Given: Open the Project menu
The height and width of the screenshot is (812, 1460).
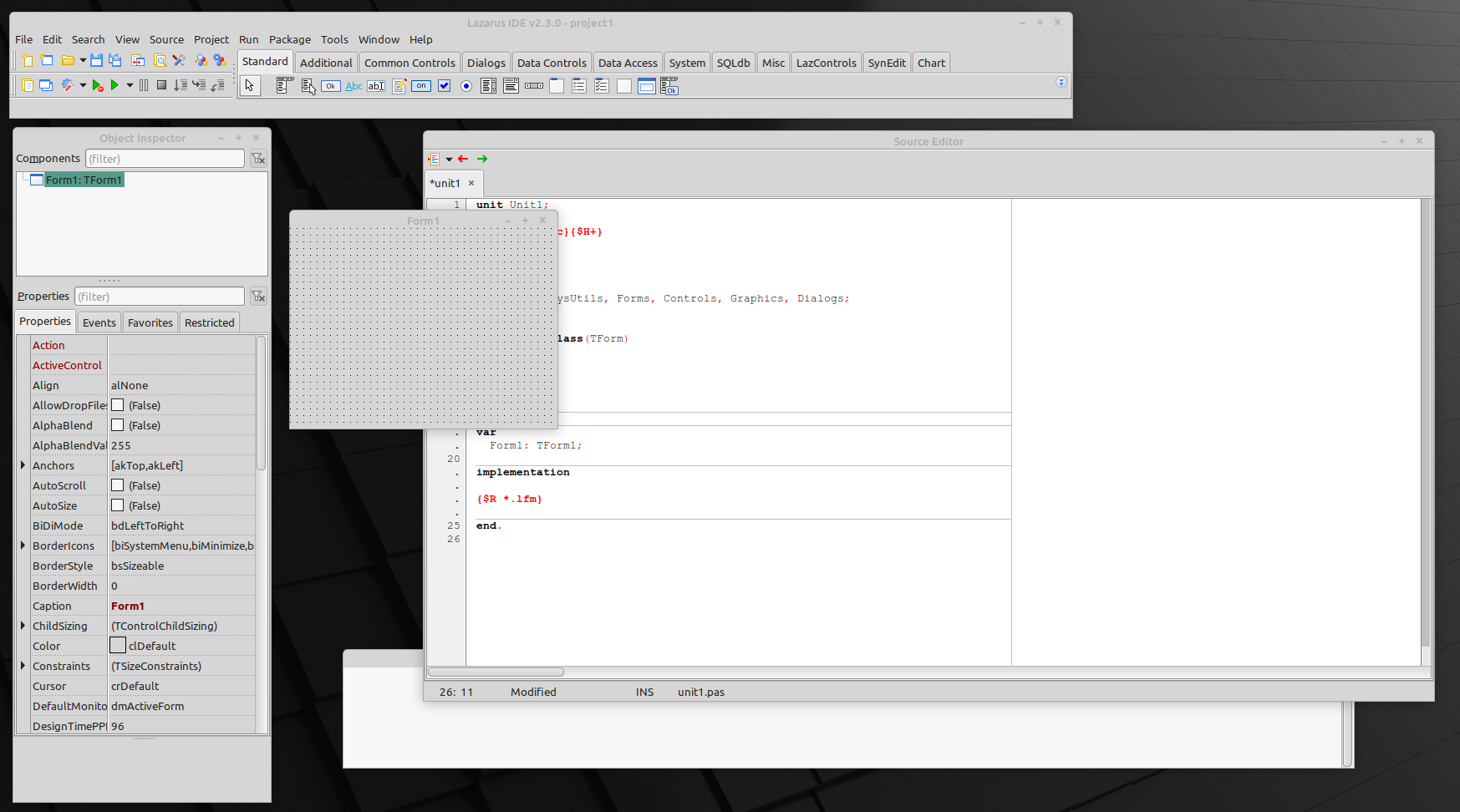Looking at the screenshot, I should 211,39.
